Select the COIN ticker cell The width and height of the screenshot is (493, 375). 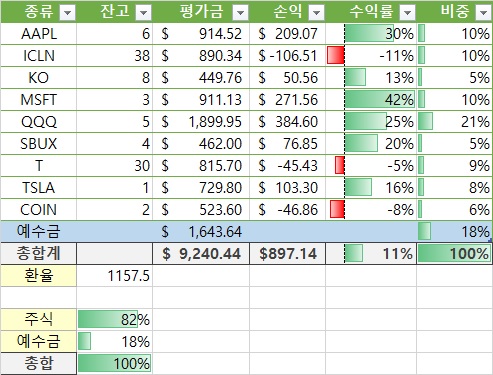pyautogui.click(x=39, y=210)
